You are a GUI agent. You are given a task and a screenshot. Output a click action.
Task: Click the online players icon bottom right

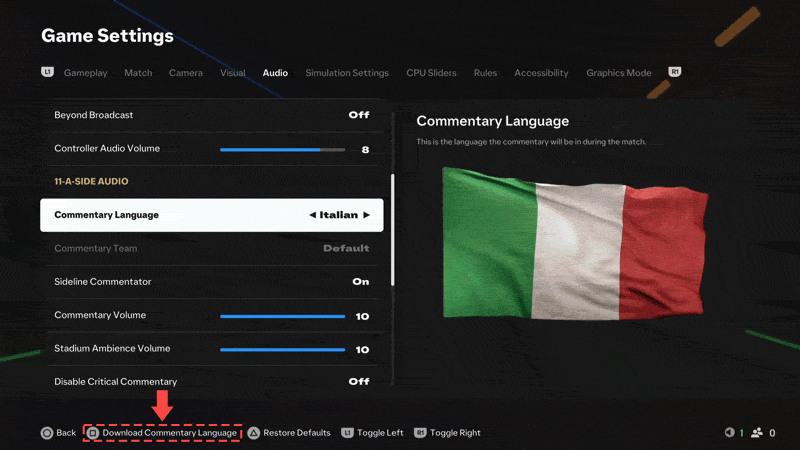(x=756, y=433)
